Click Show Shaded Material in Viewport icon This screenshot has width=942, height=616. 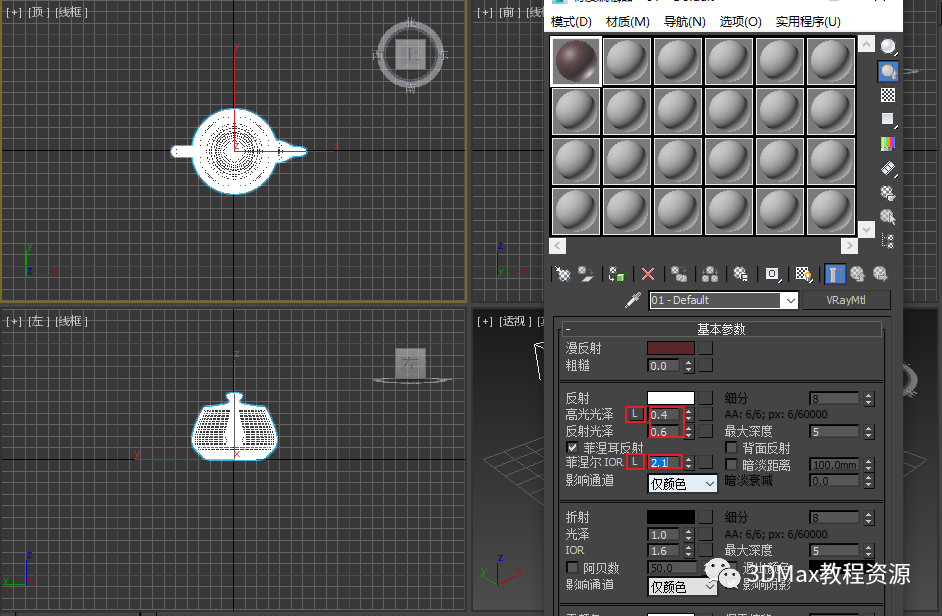803,273
